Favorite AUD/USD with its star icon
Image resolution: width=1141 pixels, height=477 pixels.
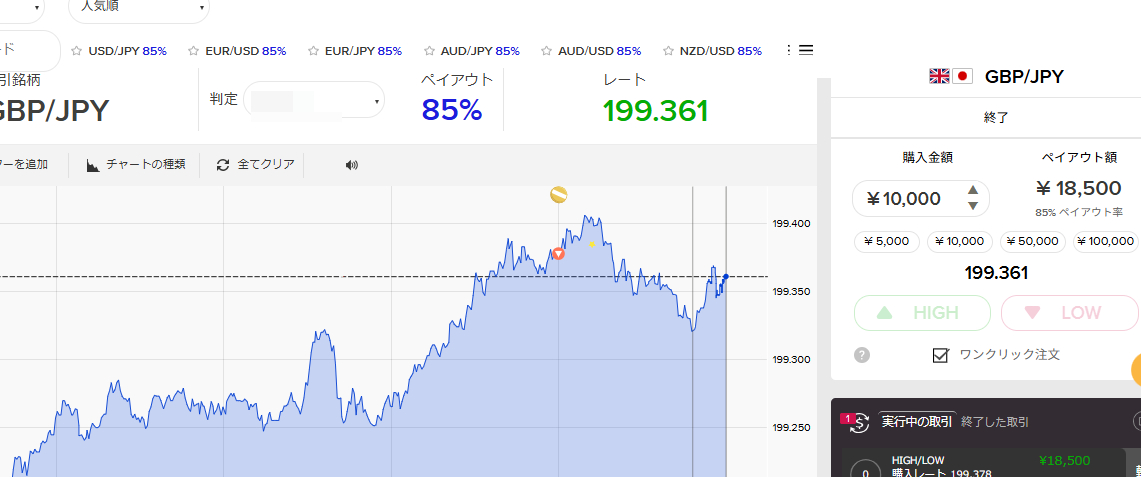[x=546, y=51]
